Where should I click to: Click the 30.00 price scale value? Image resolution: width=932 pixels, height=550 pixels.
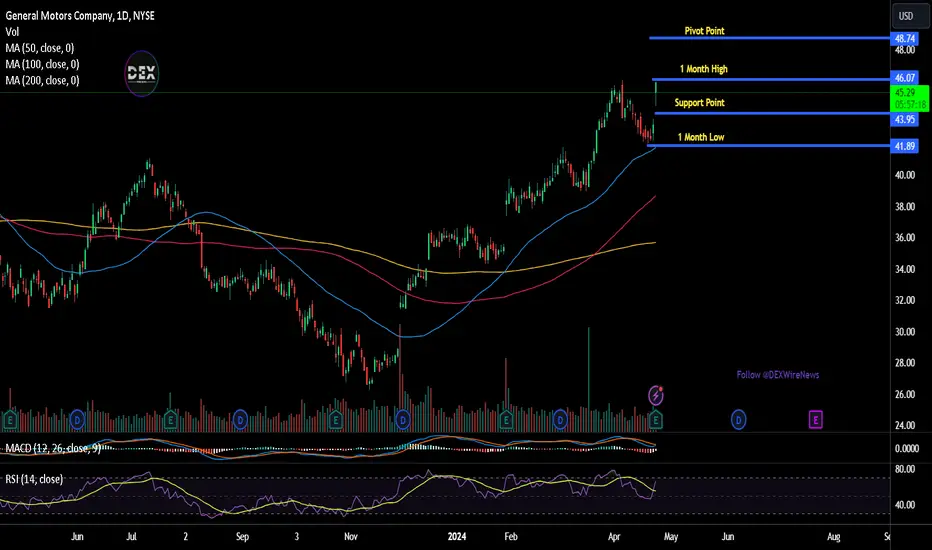click(905, 332)
